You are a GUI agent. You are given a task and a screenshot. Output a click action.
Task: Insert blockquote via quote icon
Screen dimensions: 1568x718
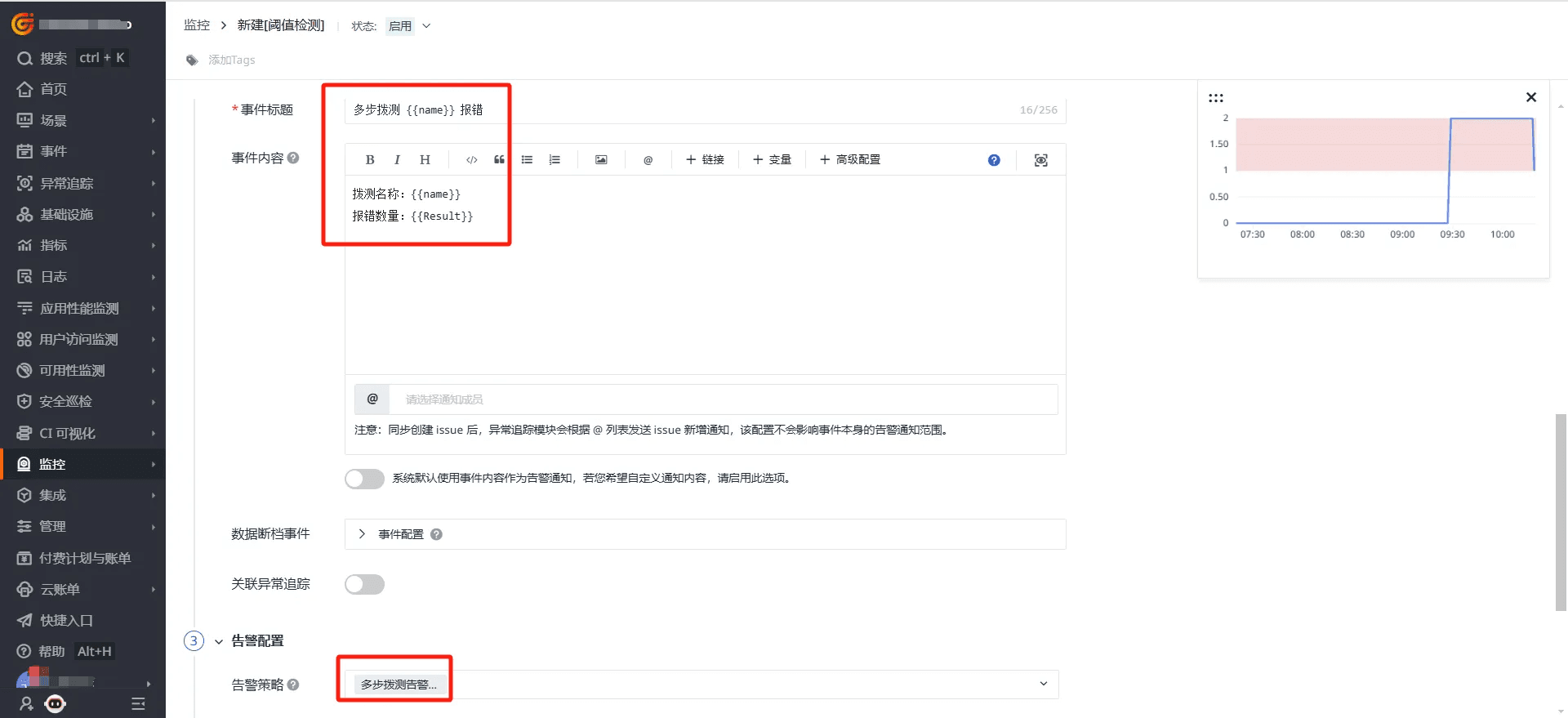pyautogui.click(x=499, y=160)
